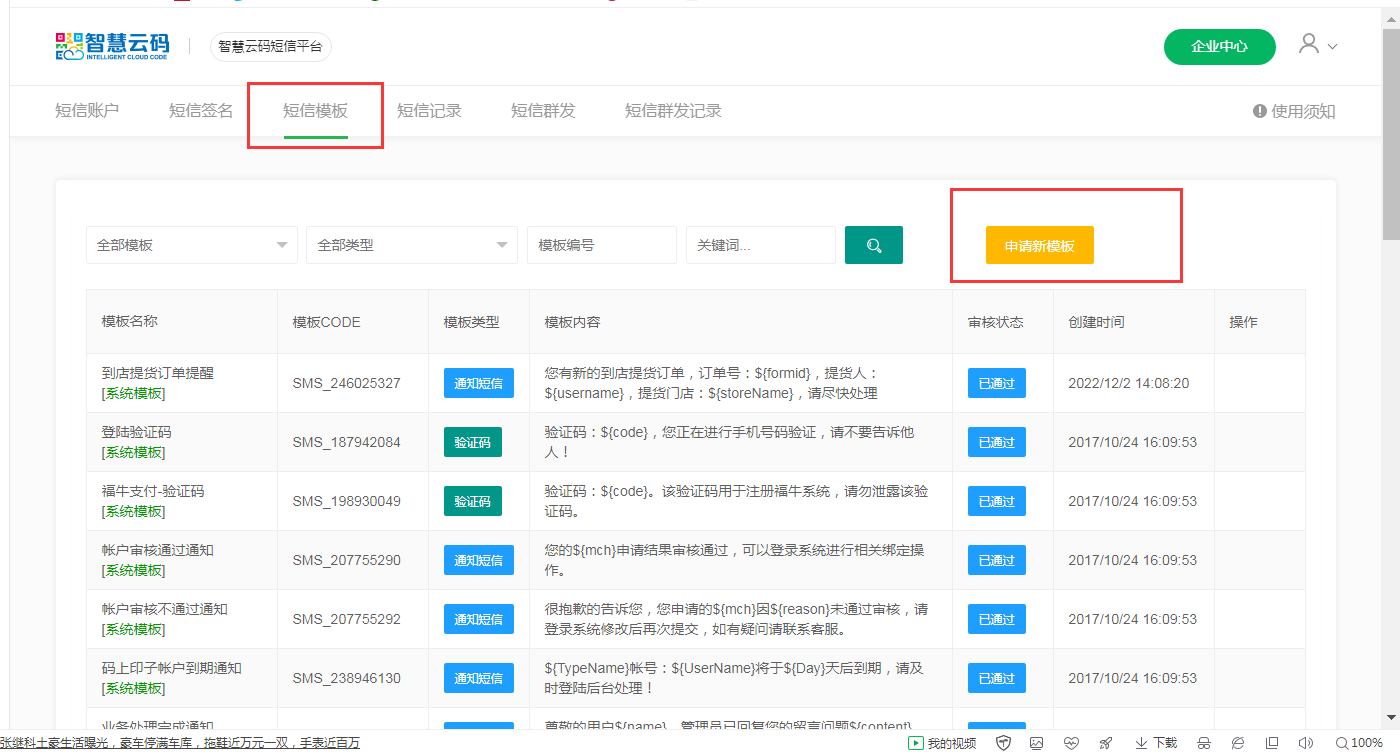Expand the 全部模板 dropdown
Viewport: 1400px width, 755px height.
[191, 245]
